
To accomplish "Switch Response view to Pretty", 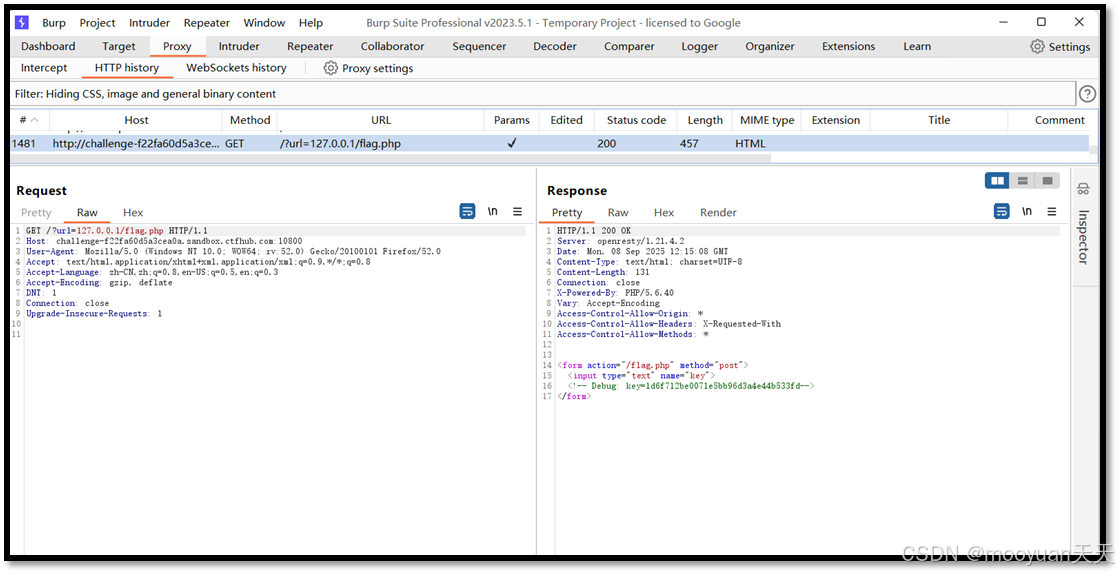I will point(567,213).
